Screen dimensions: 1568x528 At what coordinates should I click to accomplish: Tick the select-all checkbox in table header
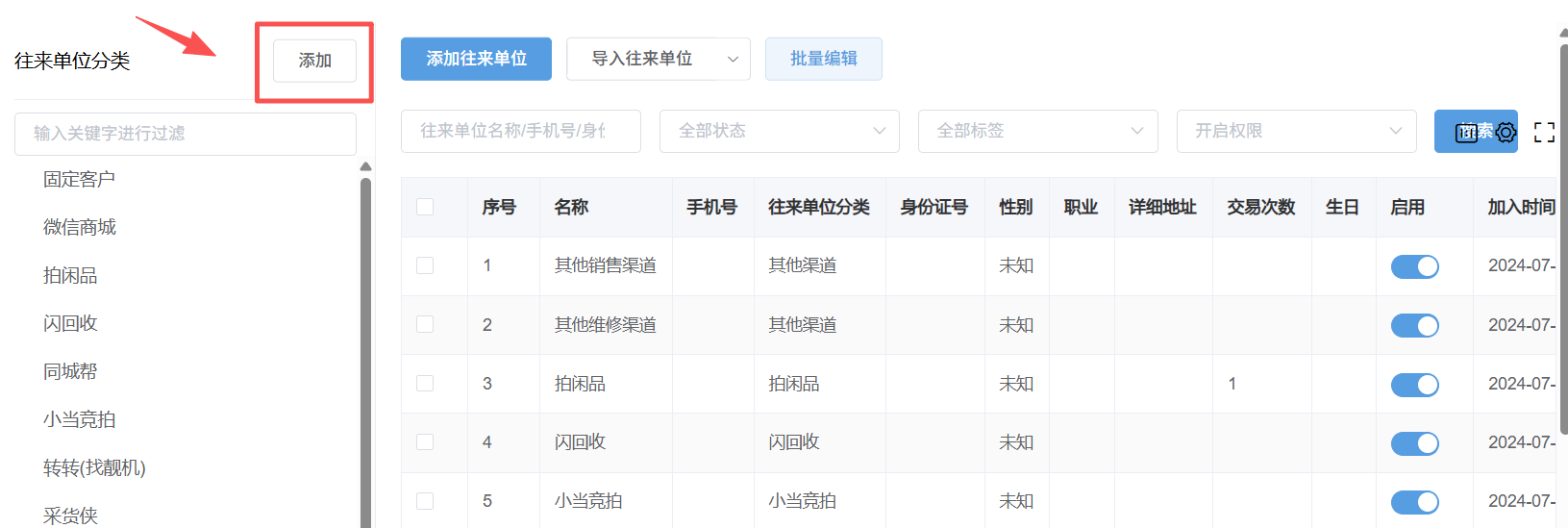pyautogui.click(x=425, y=207)
